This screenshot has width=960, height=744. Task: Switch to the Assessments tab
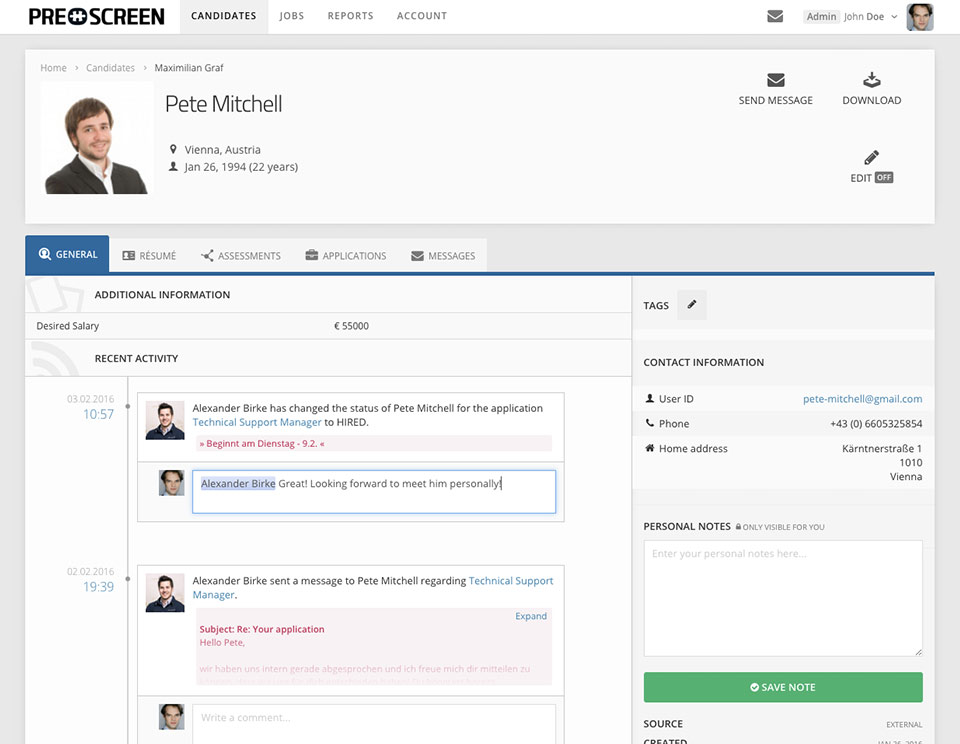pyautogui.click(x=241, y=256)
